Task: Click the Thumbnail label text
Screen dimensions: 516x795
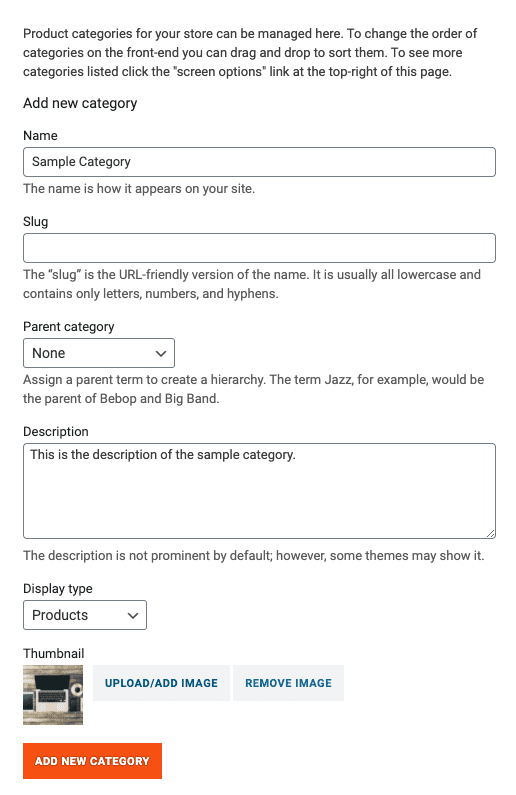Action: click(53, 654)
